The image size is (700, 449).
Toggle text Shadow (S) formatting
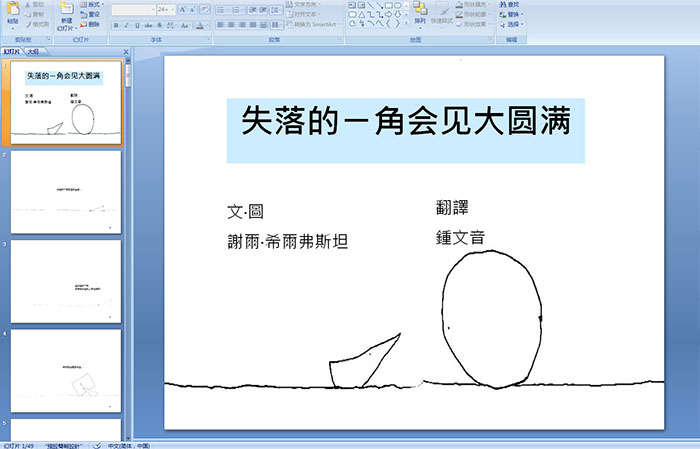(159, 25)
